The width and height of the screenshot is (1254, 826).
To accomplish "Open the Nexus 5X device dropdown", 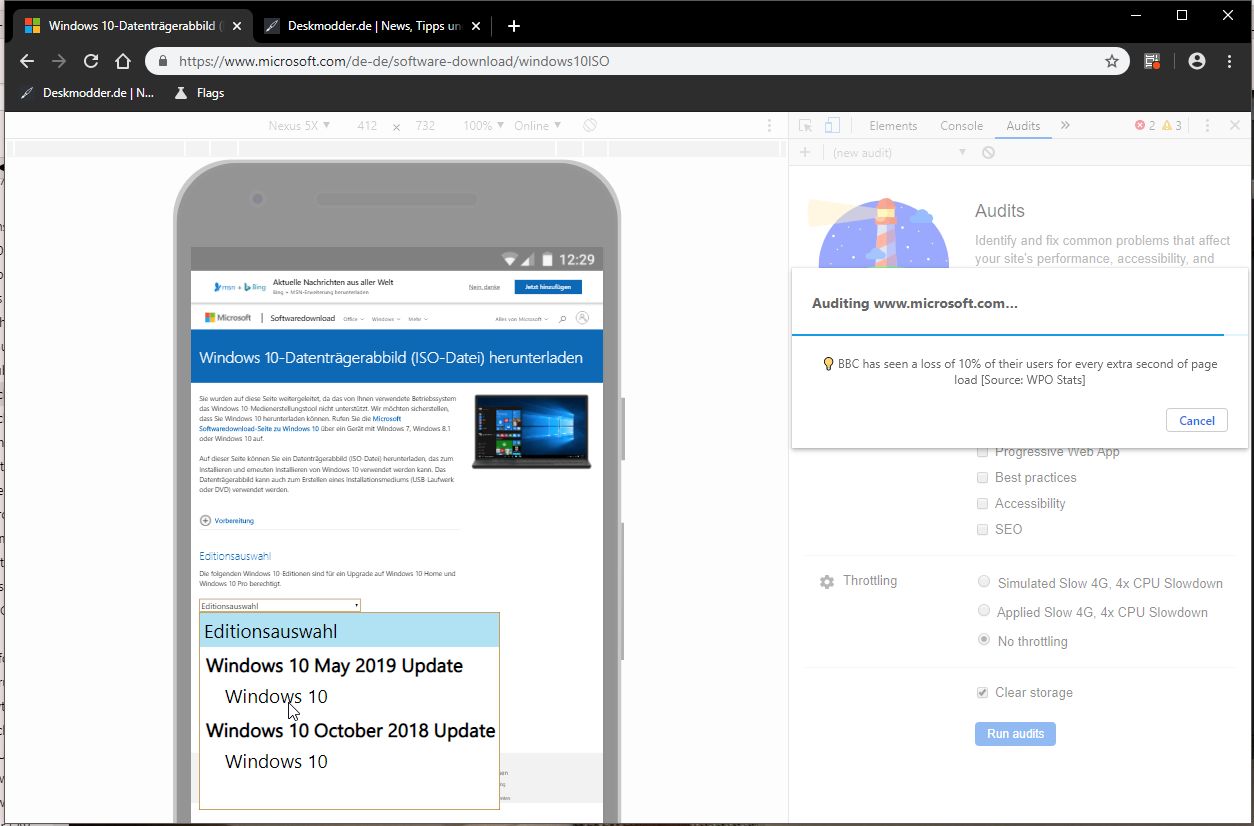I will (299, 126).
